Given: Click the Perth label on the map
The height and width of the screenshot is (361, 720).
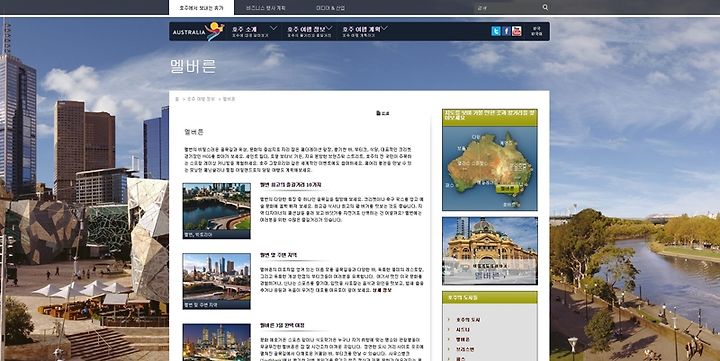Looking at the screenshot, I should pyautogui.click(x=450, y=186).
